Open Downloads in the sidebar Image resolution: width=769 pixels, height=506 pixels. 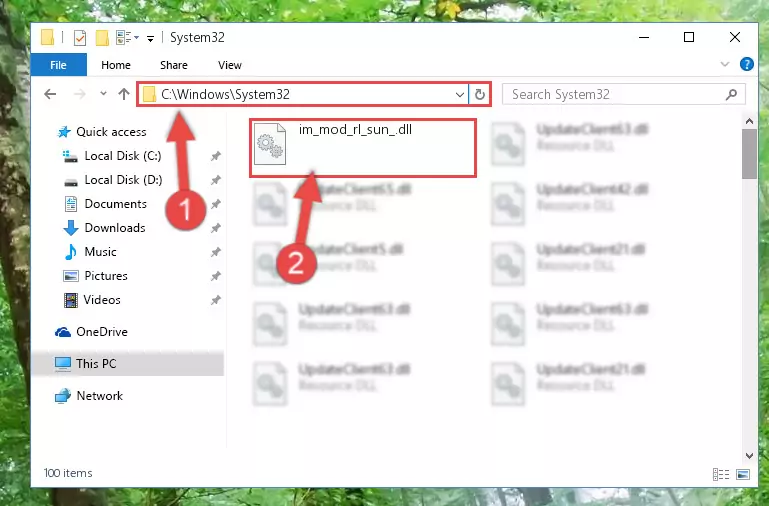pos(115,228)
